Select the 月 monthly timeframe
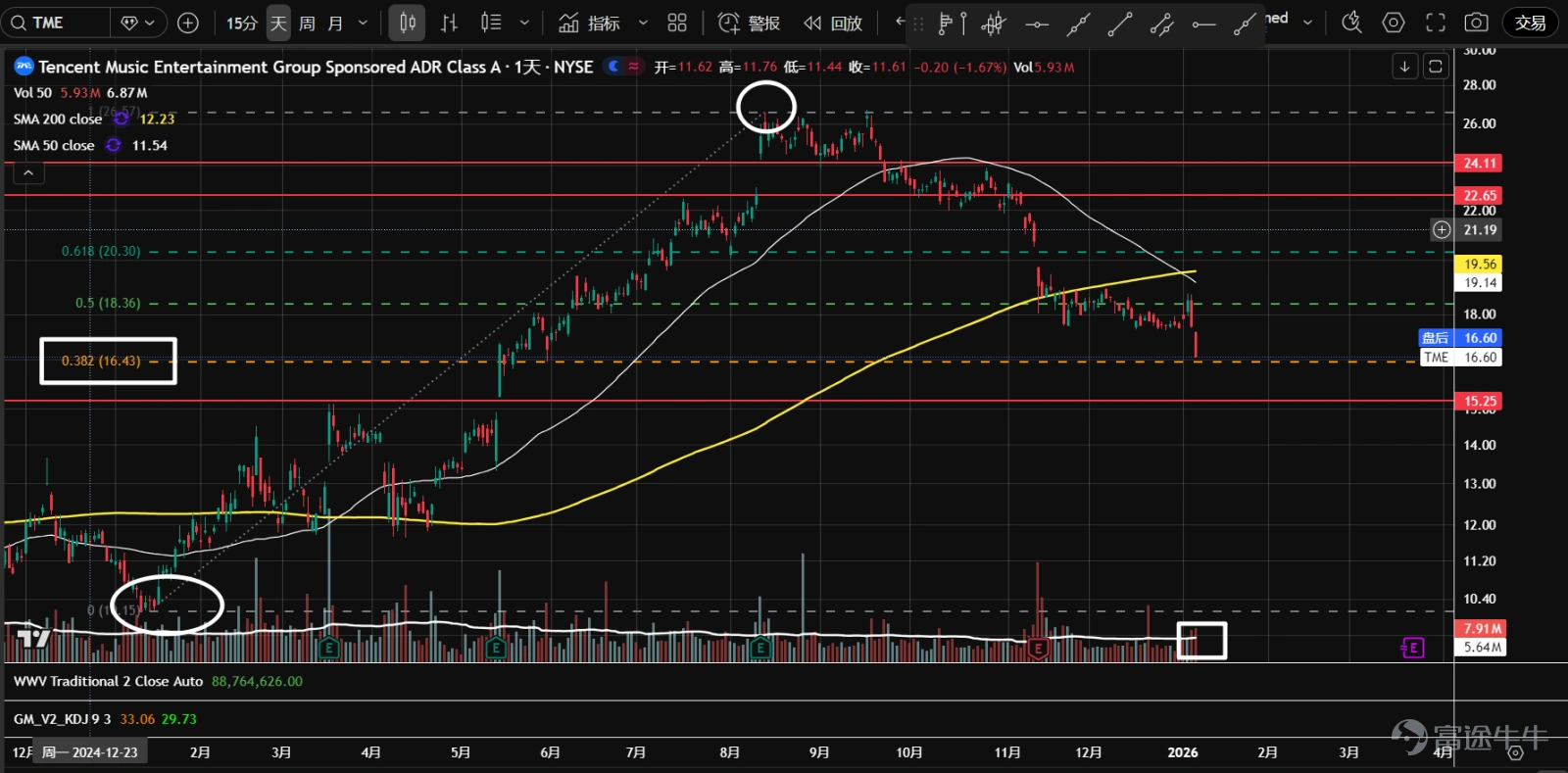This screenshot has height=773, width=1568. (x=335, y=23)
